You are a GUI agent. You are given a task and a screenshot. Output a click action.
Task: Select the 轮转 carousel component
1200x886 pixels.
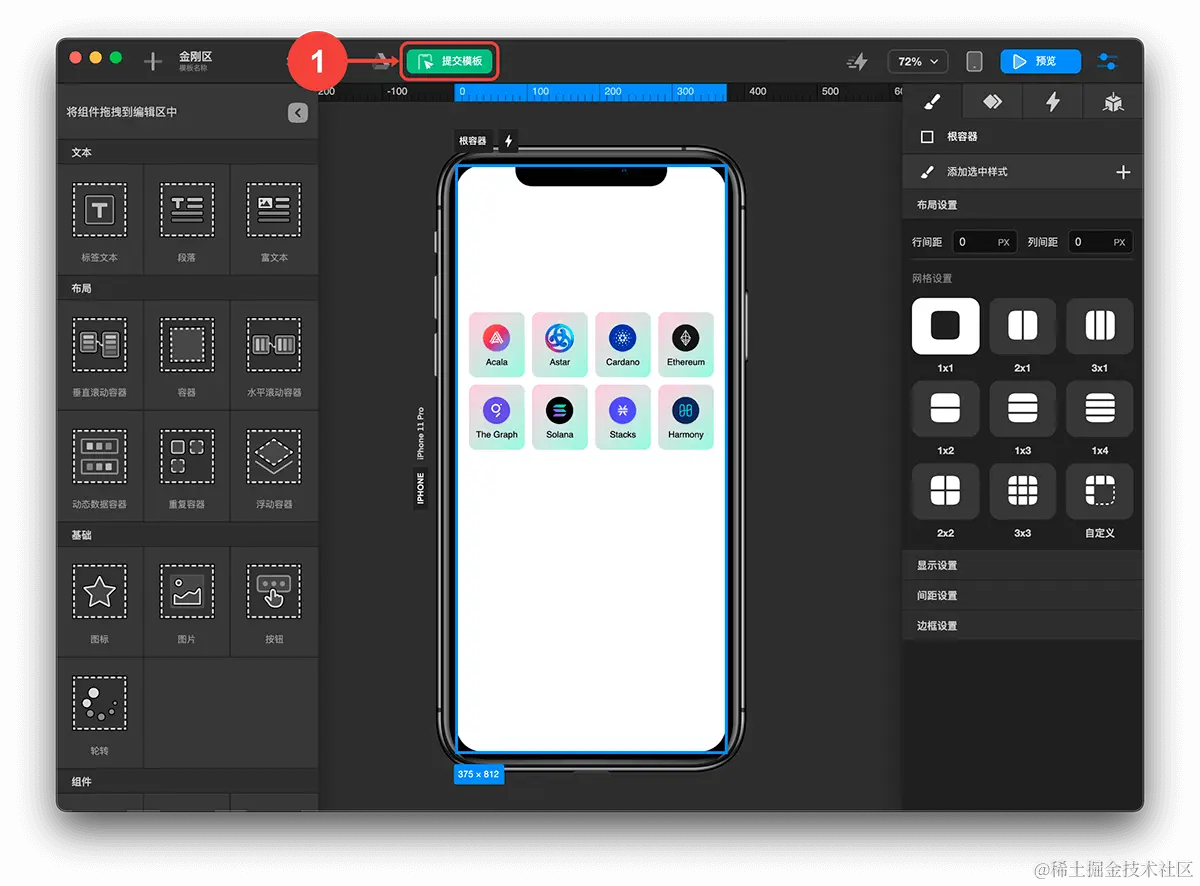(x=100, y=712)
